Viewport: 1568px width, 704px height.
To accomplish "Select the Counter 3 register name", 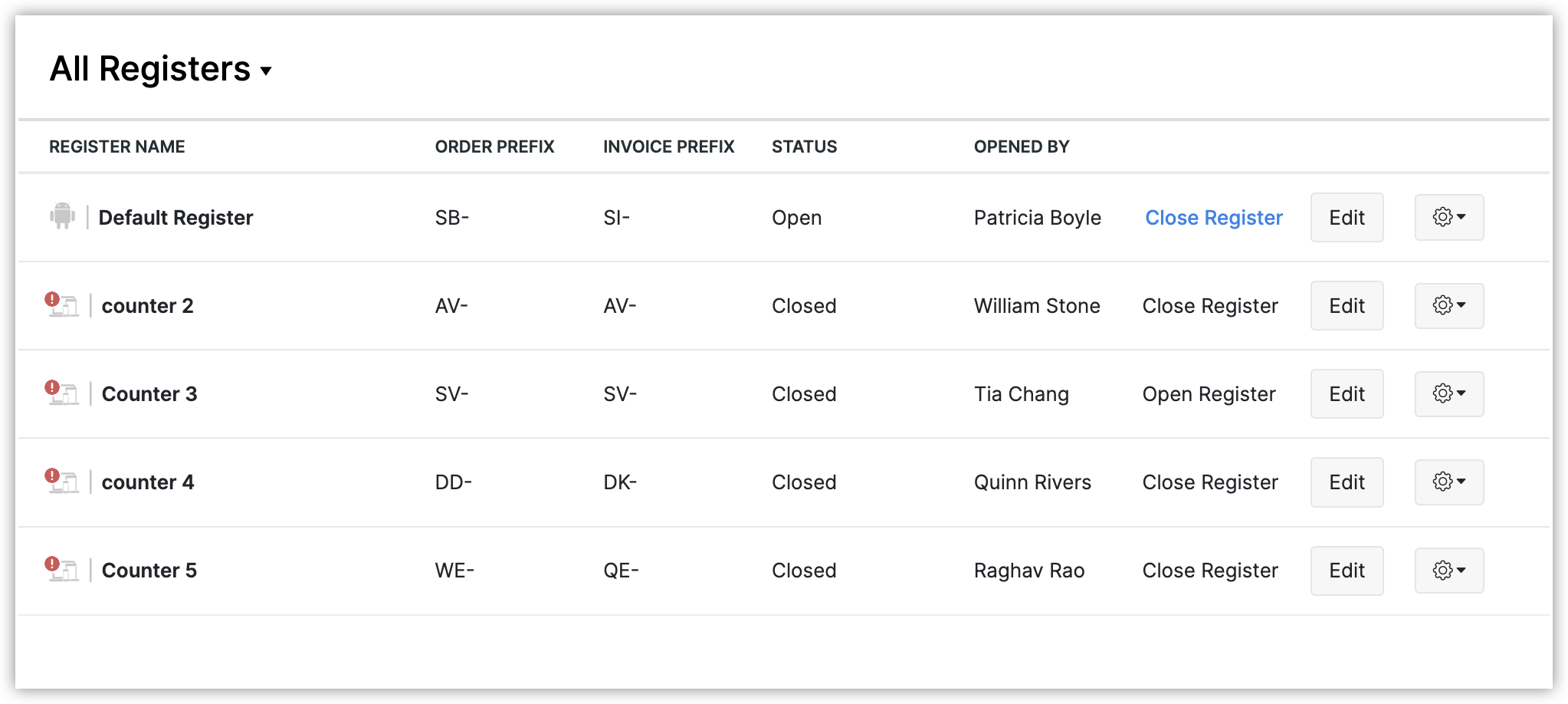I will click(x=149, y=394).
